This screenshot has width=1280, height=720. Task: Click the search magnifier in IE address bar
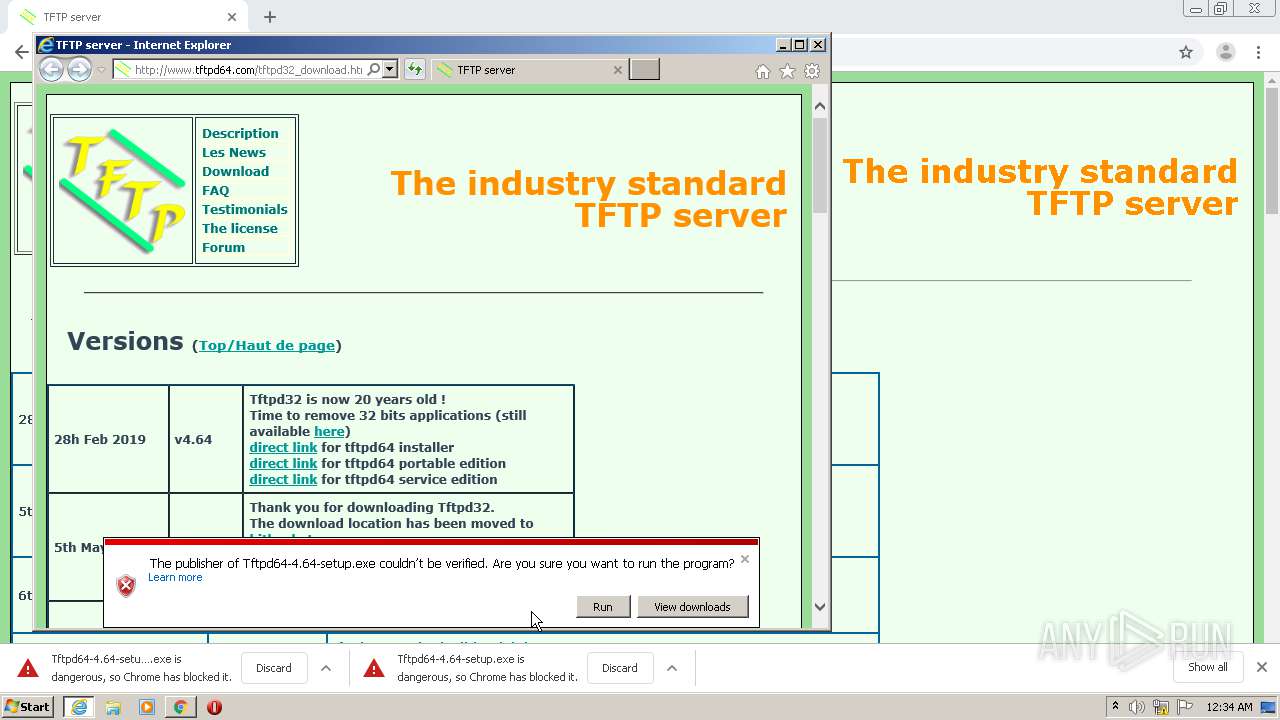[374, 70]
